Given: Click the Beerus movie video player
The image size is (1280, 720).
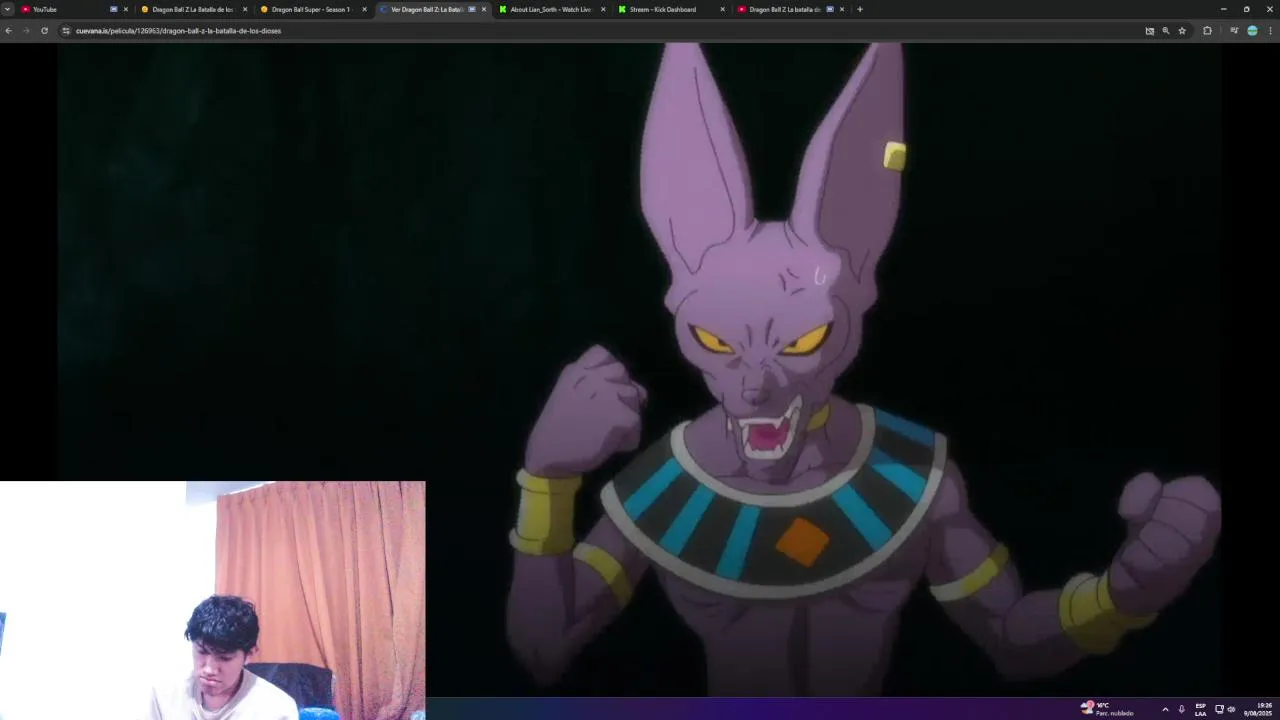Looking at the screenshot, I should pos(640,370).
